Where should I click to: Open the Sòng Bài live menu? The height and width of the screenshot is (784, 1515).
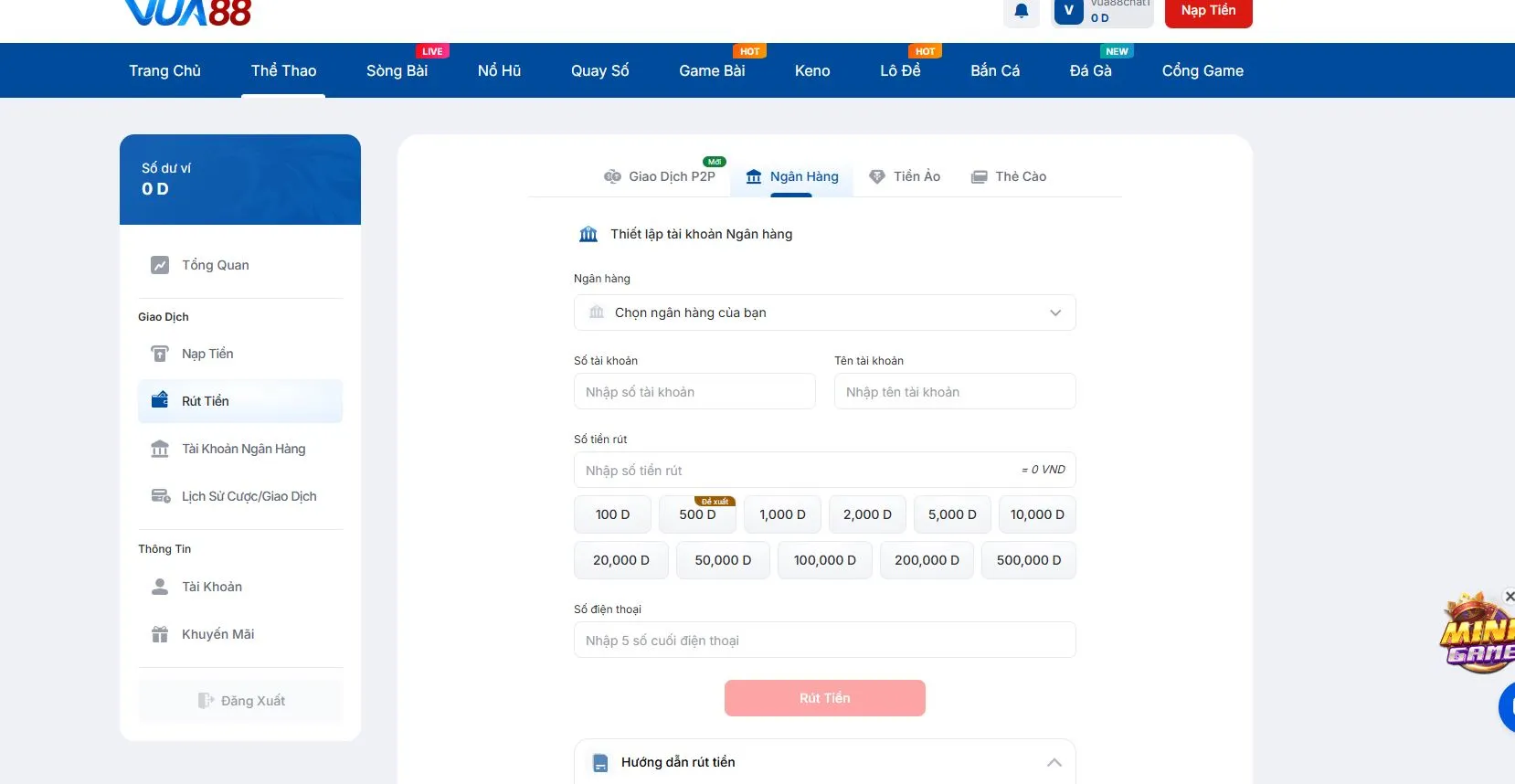point(397,70)
